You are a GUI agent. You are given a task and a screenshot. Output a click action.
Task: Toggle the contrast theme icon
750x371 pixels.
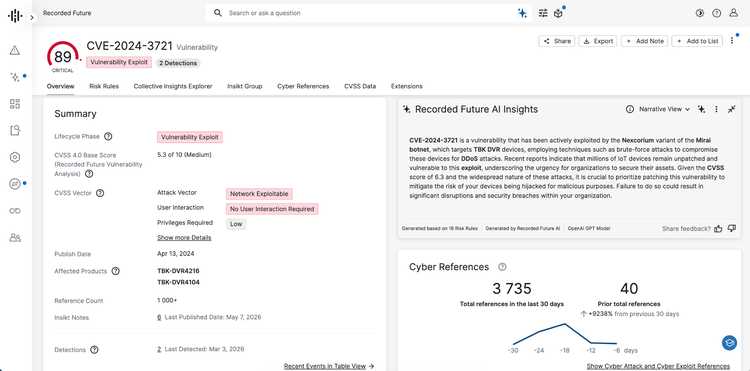click(700, 13)
